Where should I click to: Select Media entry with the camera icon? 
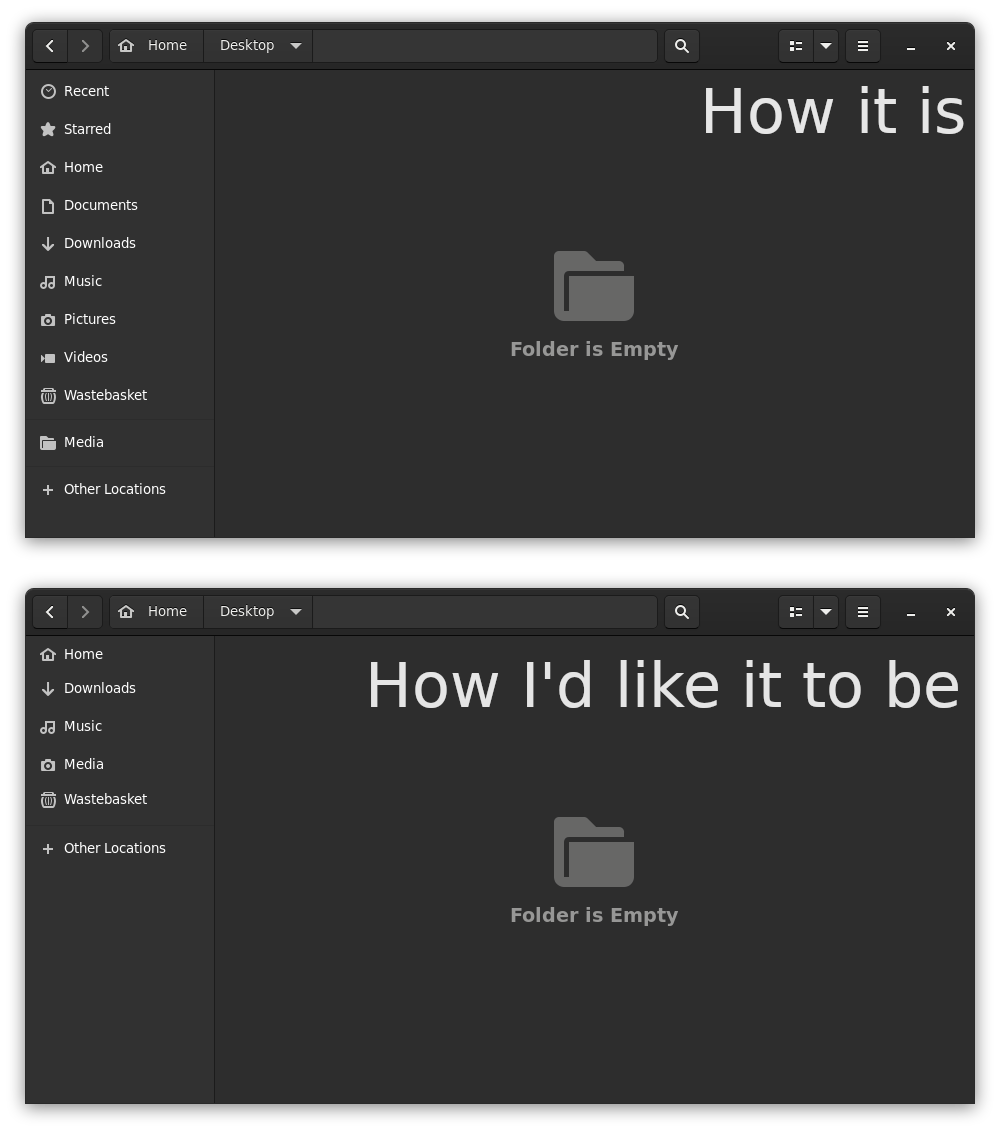(120, 765)
